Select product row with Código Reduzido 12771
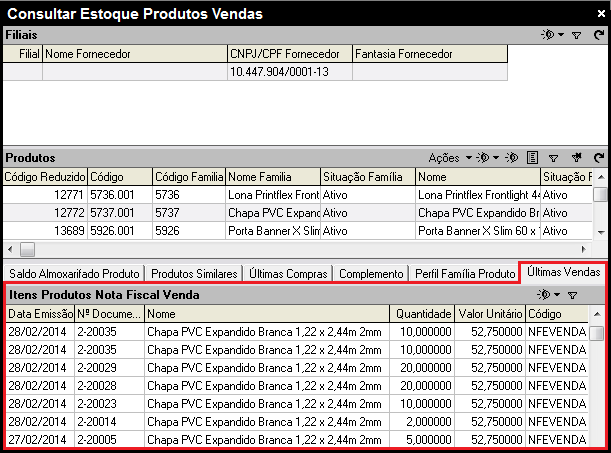 pyautogui.click(x=297, y=195)
